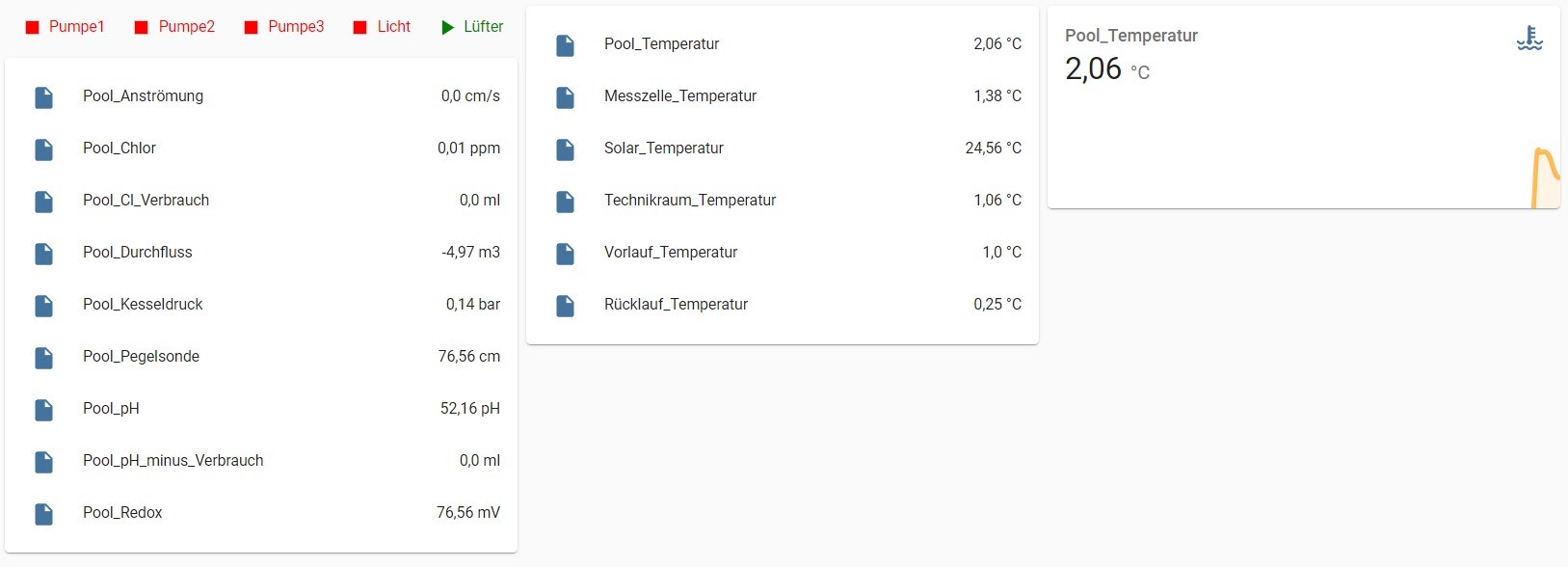Toggle the Pumpe2 status chip
This screenshot has height=567, width=1568.
[x=174, y=27]
